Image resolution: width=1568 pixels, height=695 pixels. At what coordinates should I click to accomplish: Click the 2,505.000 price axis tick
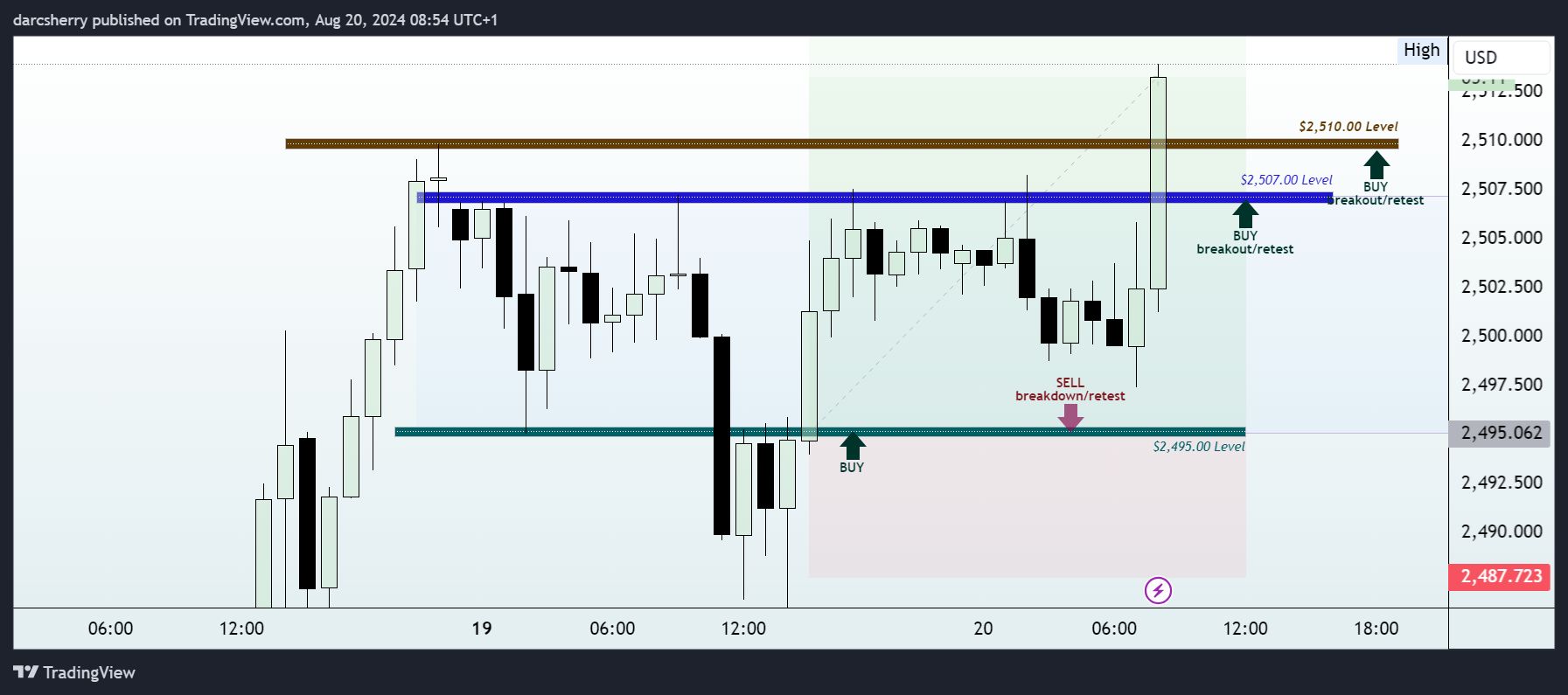point(1501,238)
